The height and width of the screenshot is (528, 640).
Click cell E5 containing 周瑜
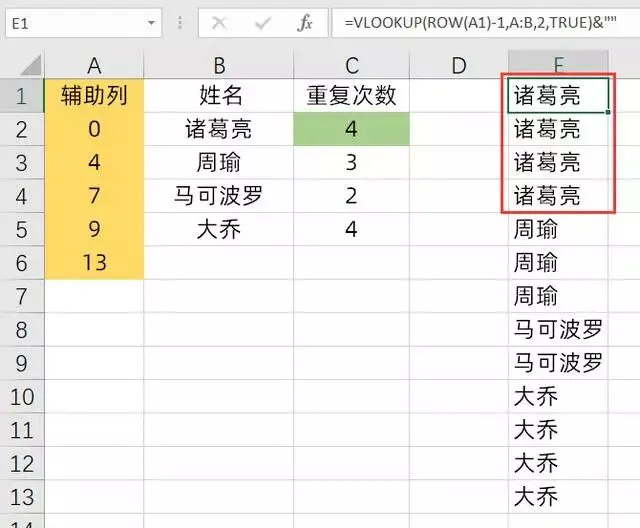[x=558, y=230]
